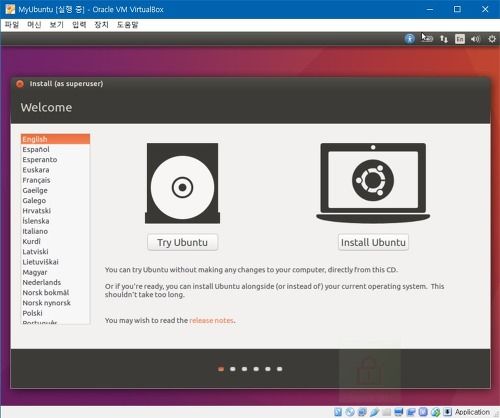Viewport: 500px width, 418px height.
Task: Select Kurdî in the language list
Action: pos(55,241)
